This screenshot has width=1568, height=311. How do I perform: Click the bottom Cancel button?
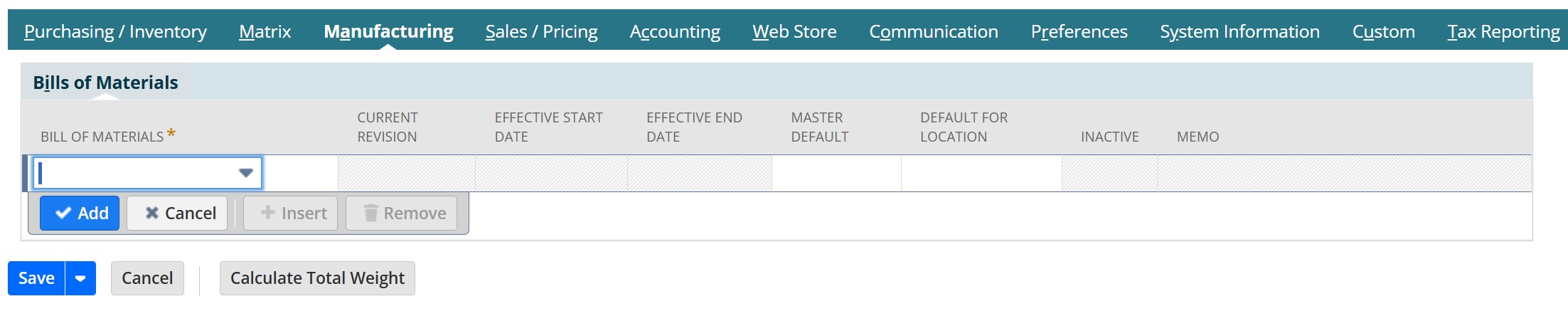(147, 278)
